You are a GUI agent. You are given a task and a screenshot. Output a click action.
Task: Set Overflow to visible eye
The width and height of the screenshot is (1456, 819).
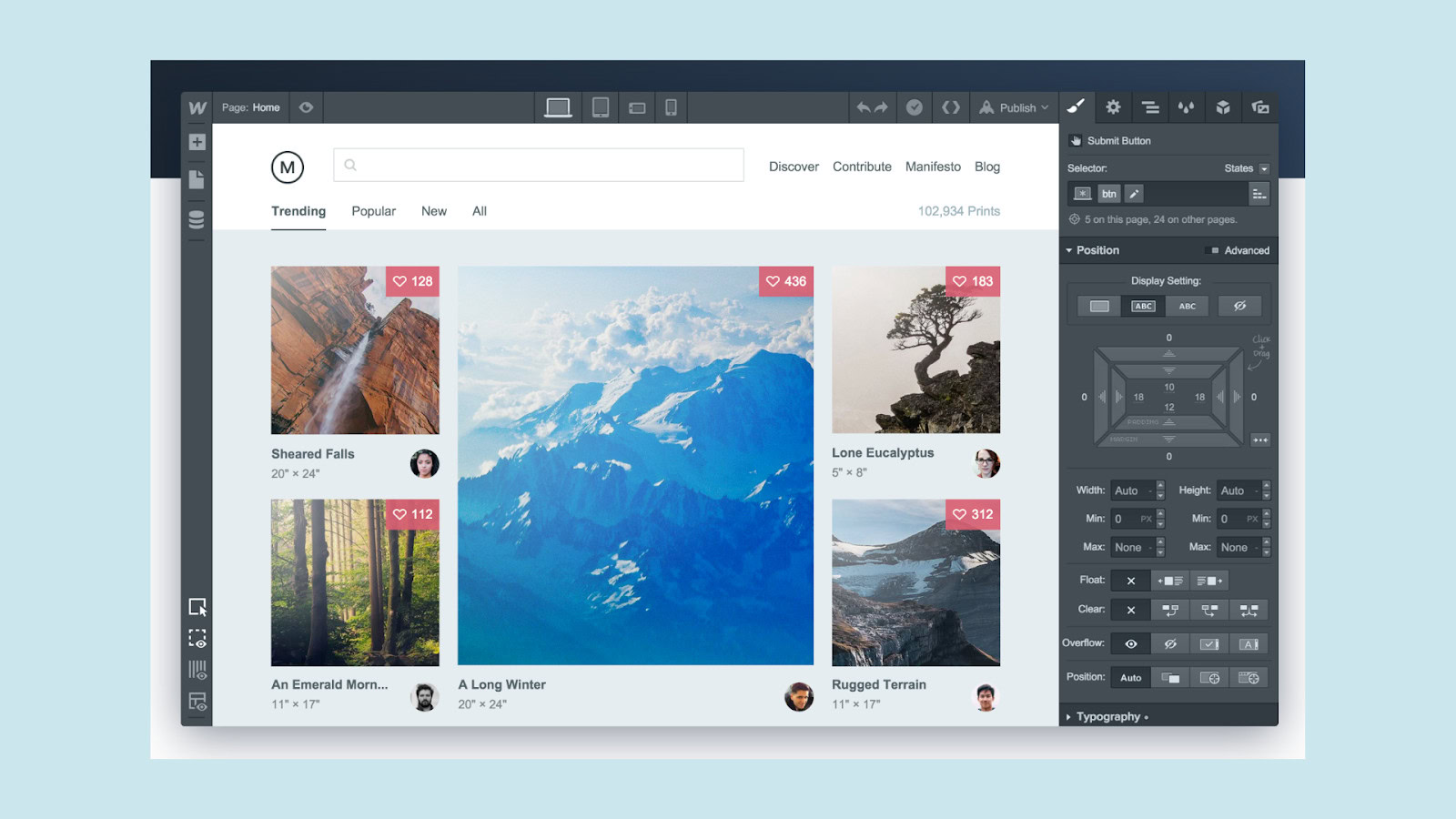pos(1130,644)
